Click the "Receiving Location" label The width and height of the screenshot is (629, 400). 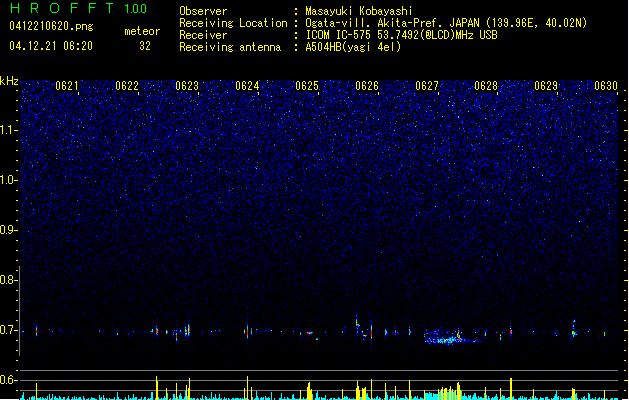pyautogui.click(x=233, y=23)
